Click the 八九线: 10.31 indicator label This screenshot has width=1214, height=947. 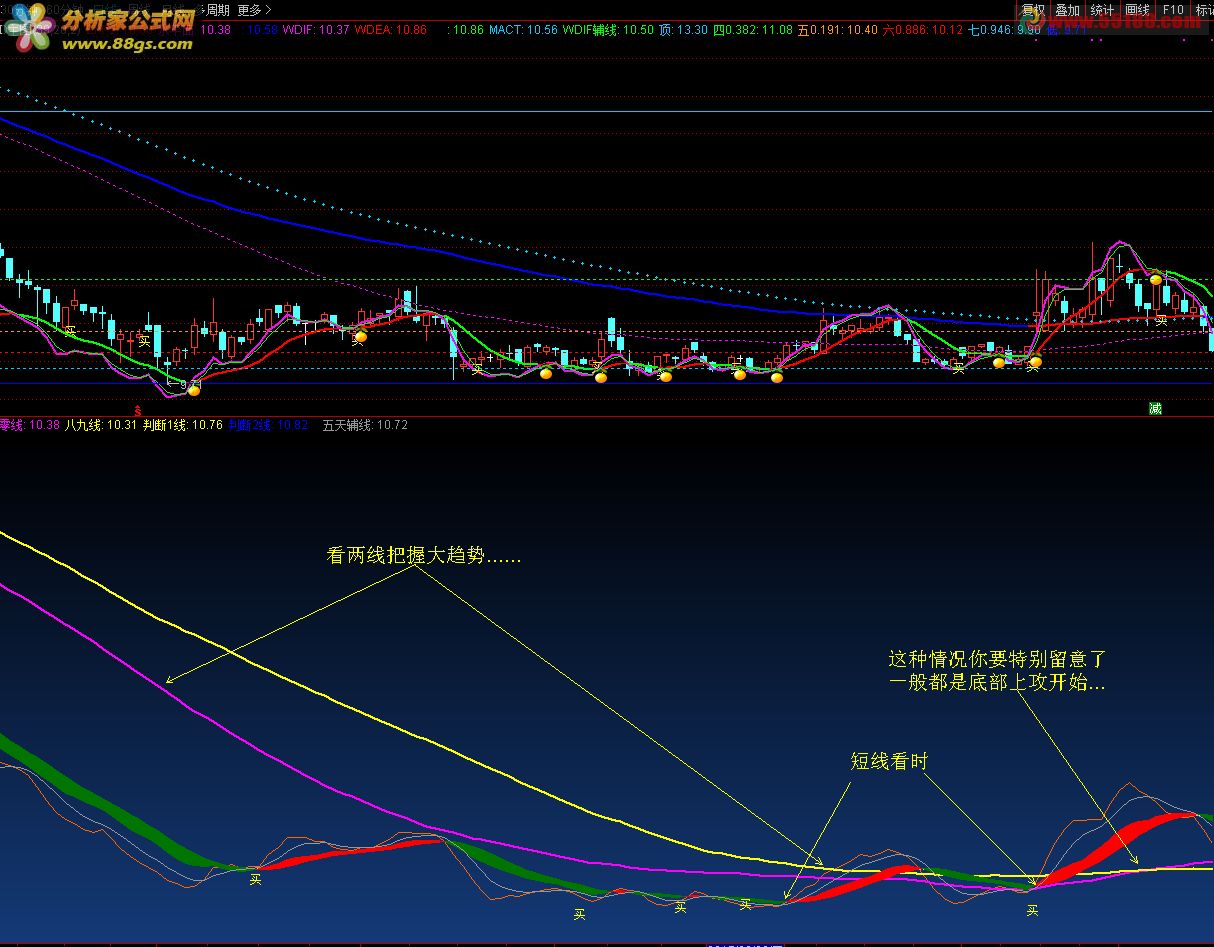coord(101,425)
